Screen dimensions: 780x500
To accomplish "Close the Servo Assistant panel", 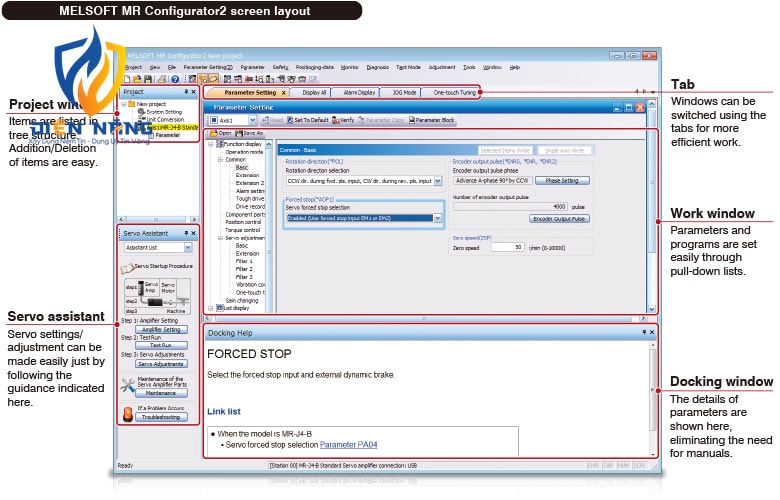I will (x=194, y=233).
